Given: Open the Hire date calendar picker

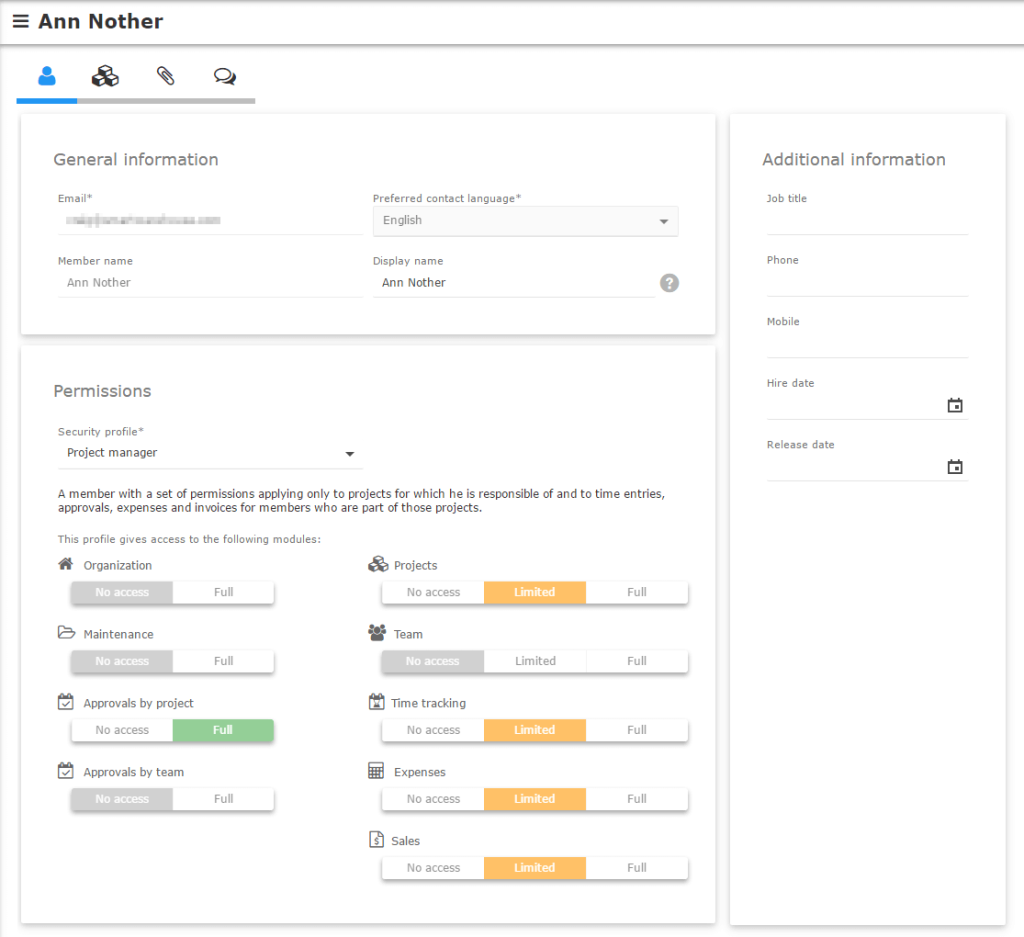Looking at the screenshot, I should (955, 405).
